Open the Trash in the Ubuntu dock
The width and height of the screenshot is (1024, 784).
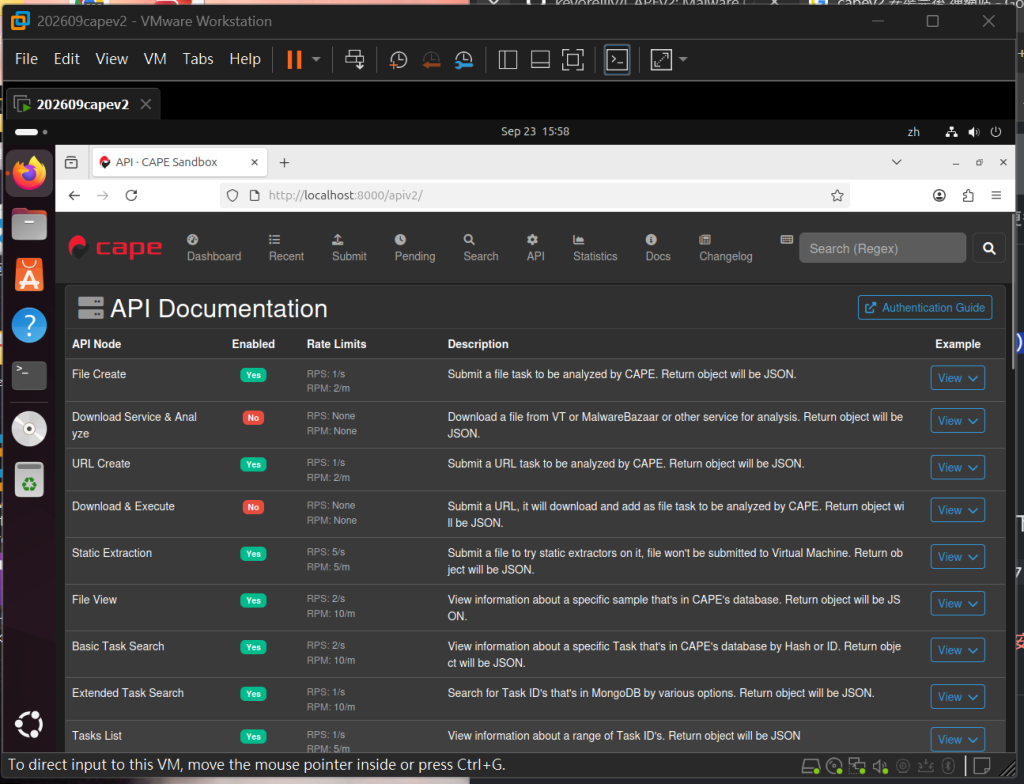click(x=29, y=480)
